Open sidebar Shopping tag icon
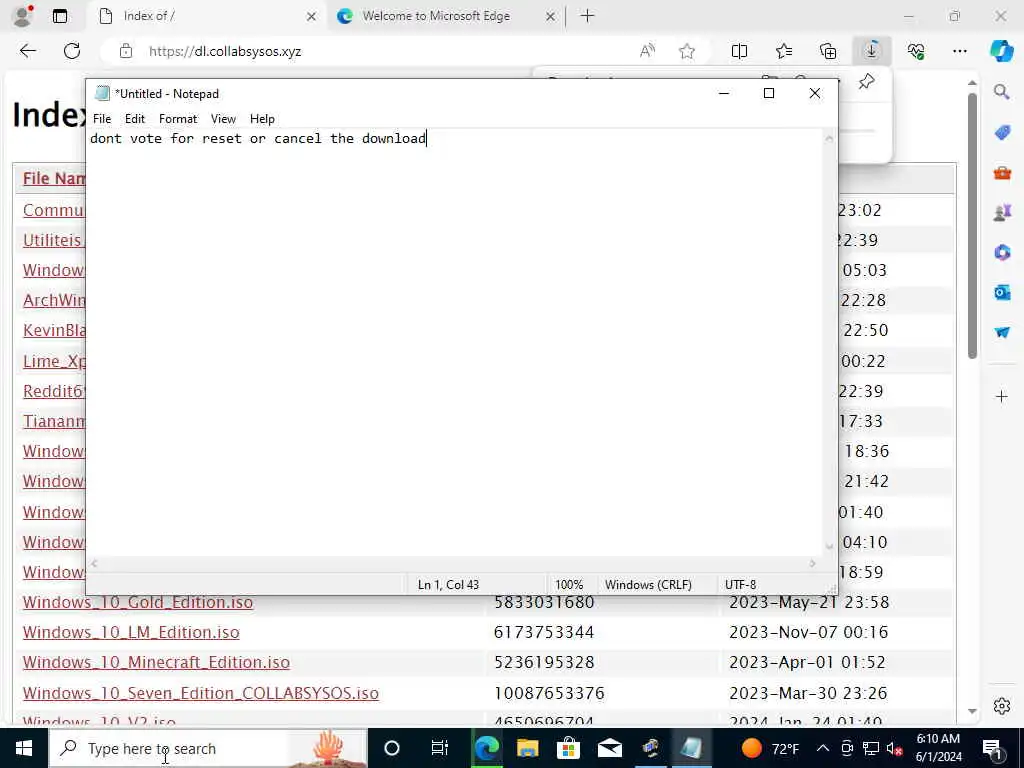The width and height of the screenshot is (1024, 768). click(x=1002, y=133)
